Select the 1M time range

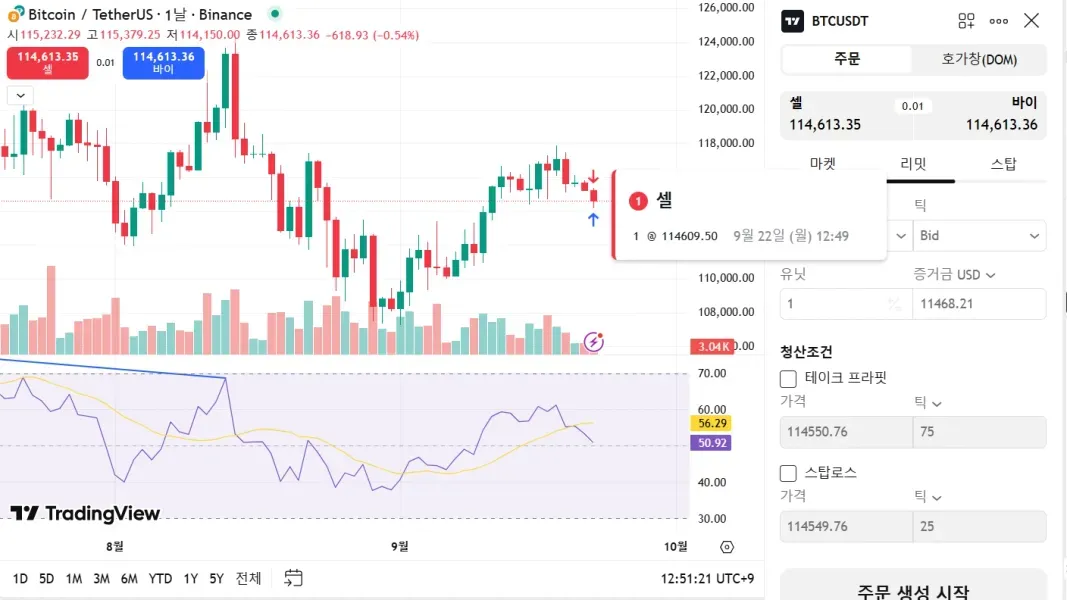click(74, 578)
